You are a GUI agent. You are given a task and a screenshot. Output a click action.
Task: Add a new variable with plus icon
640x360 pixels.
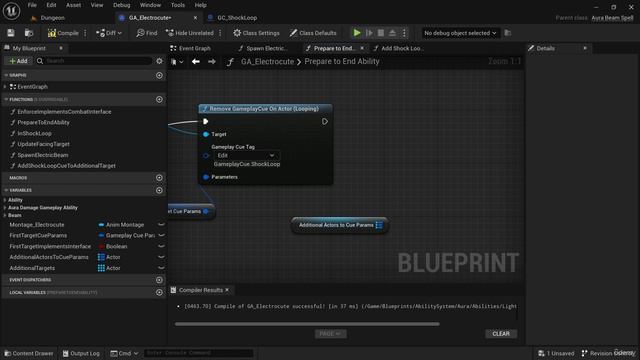click(159, 190)
